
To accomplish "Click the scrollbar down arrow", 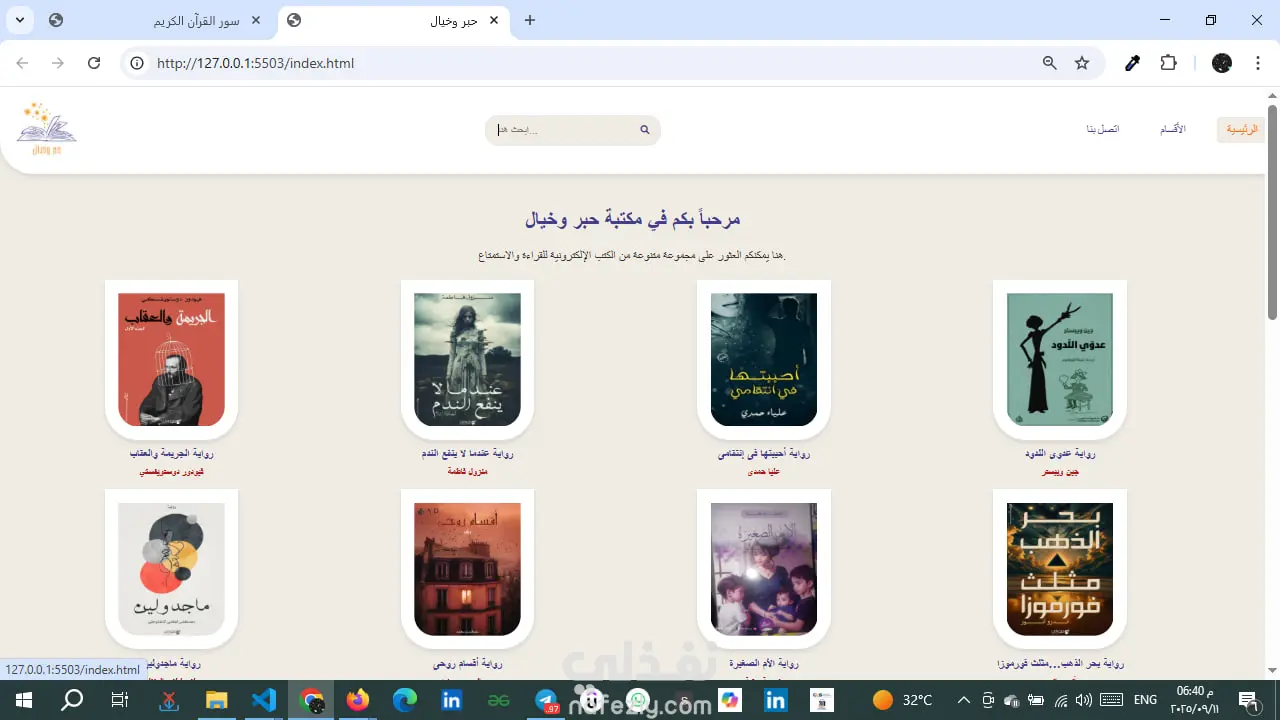I will coord(1272,671).
